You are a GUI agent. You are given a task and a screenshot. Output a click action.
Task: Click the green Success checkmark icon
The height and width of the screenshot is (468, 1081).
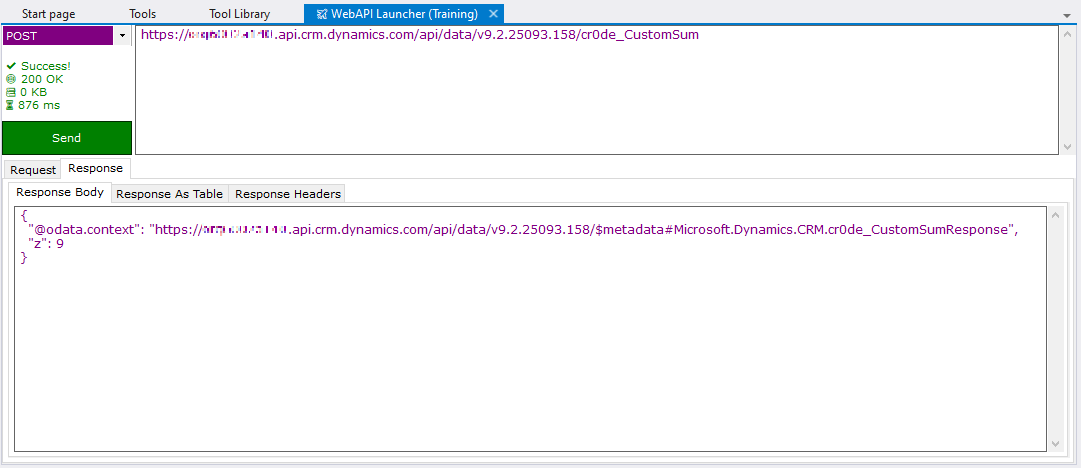tap(11, 66)
